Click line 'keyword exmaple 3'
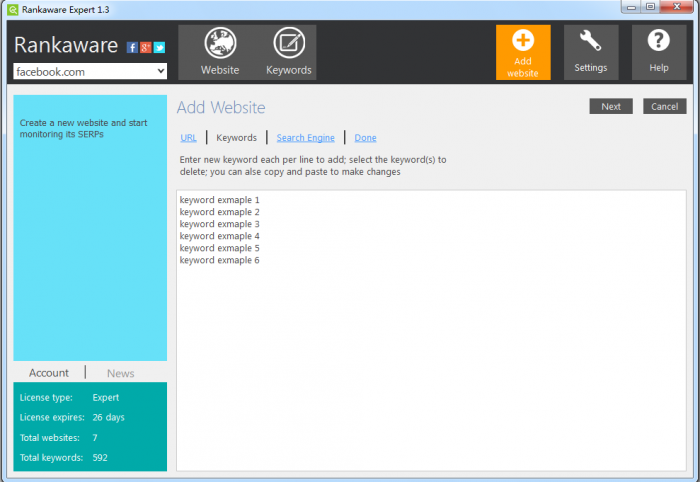This screenshot has width=700, height=482. (219, 224)
